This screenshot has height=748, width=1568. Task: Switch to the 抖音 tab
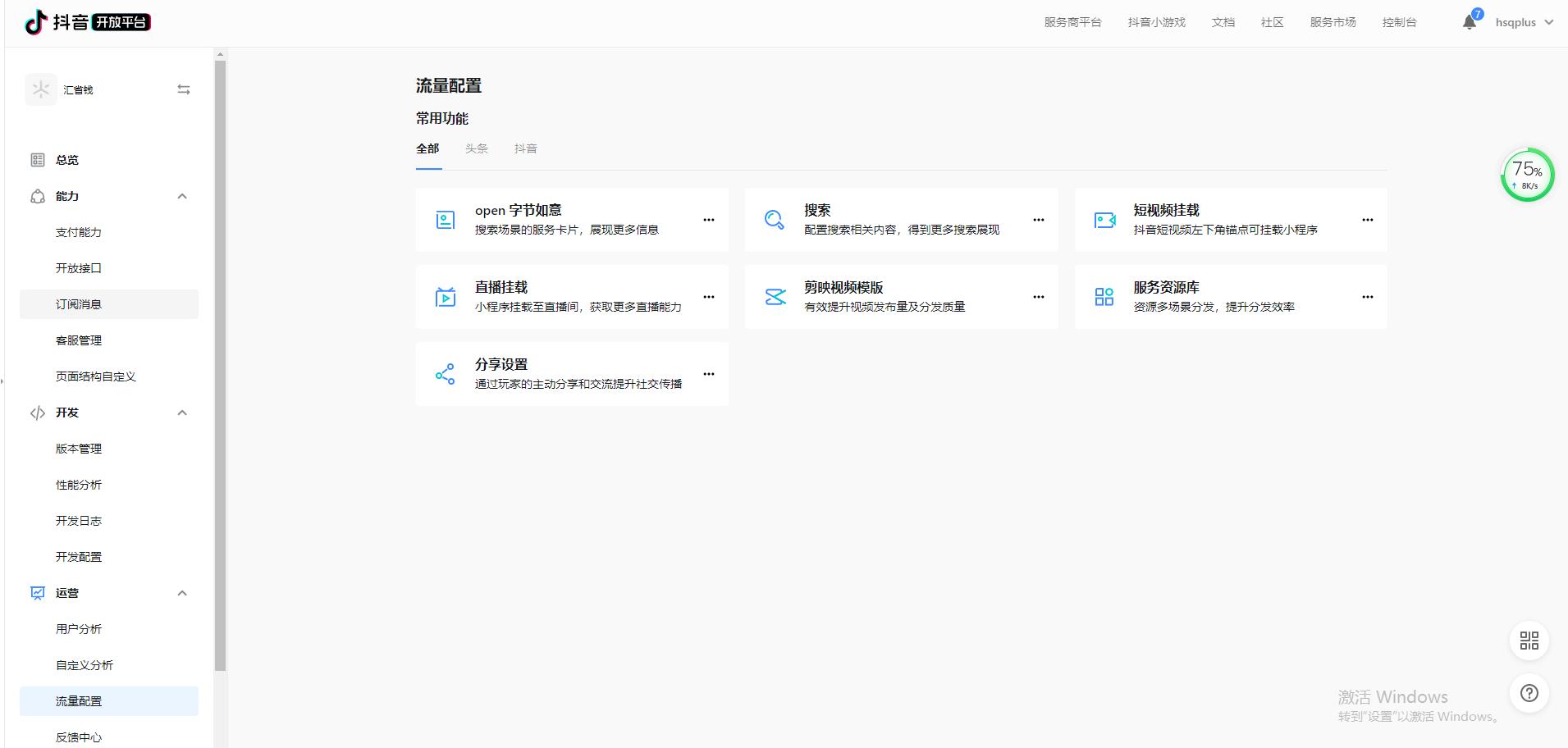coord(525,148)
